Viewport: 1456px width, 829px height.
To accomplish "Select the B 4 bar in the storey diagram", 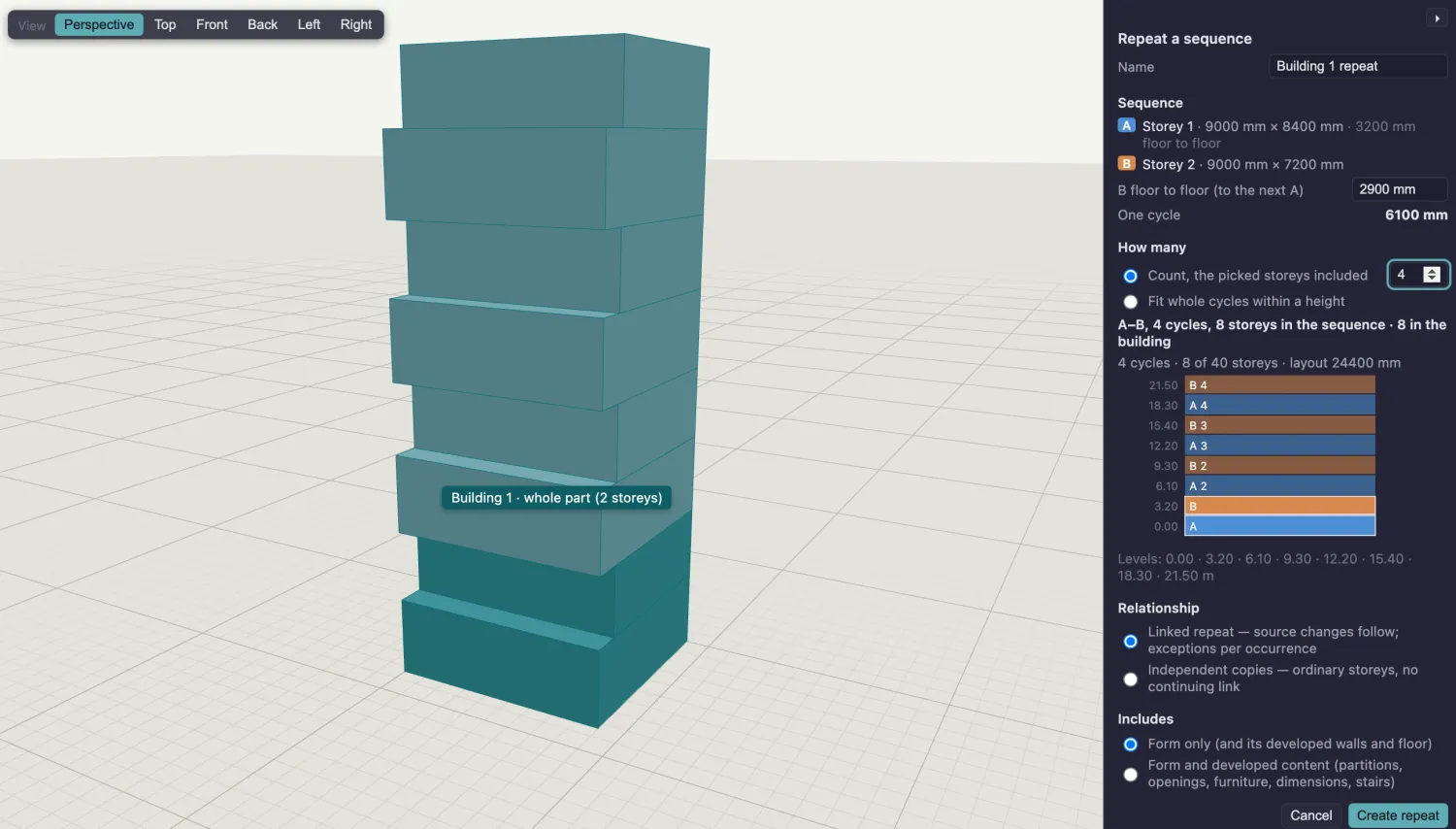I will [x=1280, y=385].
